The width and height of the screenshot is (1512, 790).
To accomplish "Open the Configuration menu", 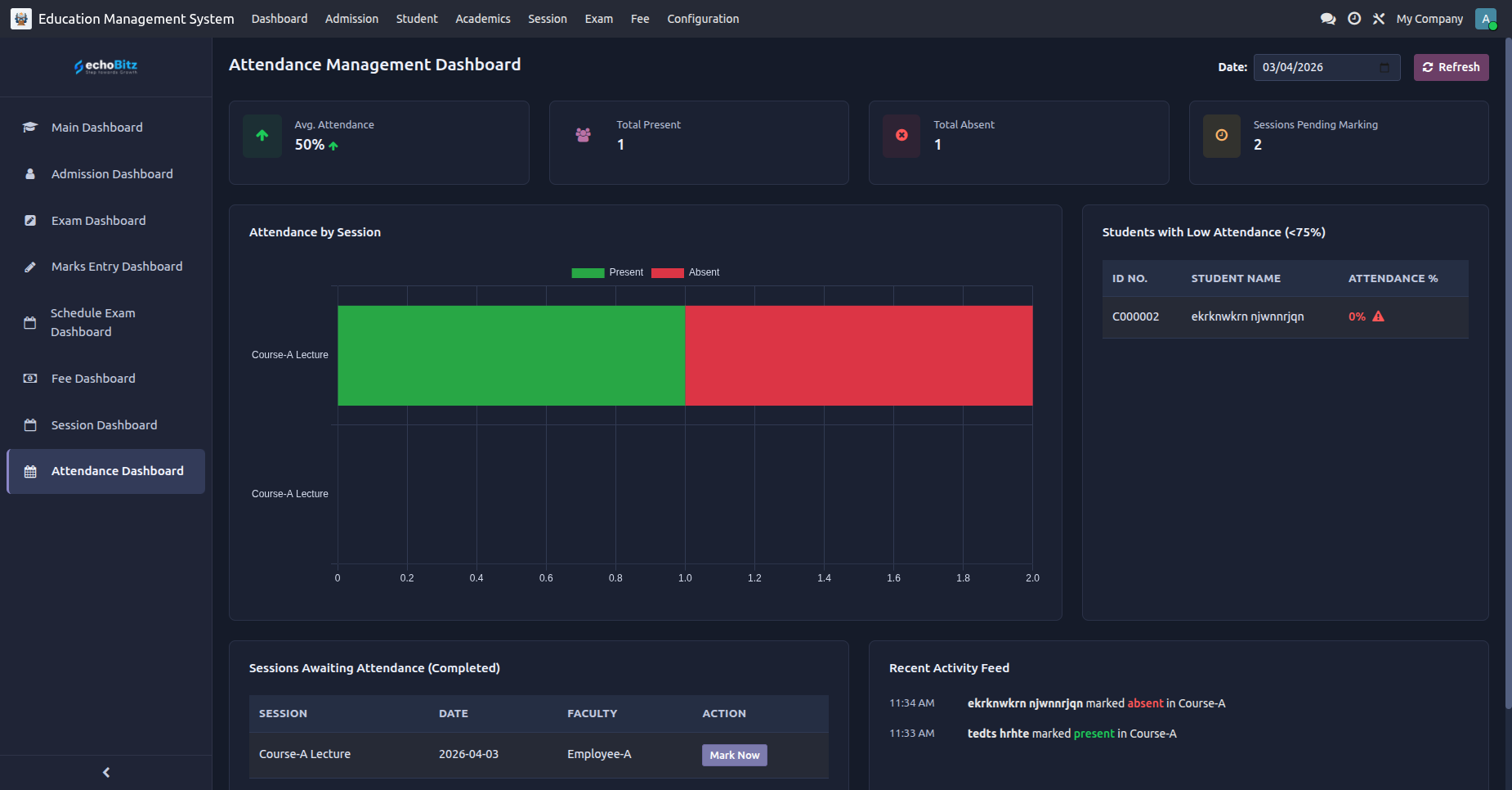I will point(703,19).
